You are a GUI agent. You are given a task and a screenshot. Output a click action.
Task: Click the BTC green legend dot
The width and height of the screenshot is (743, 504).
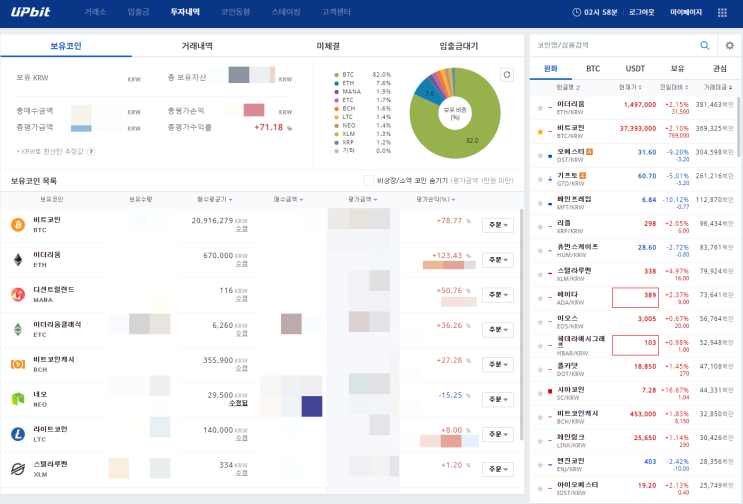coord(336,75)
